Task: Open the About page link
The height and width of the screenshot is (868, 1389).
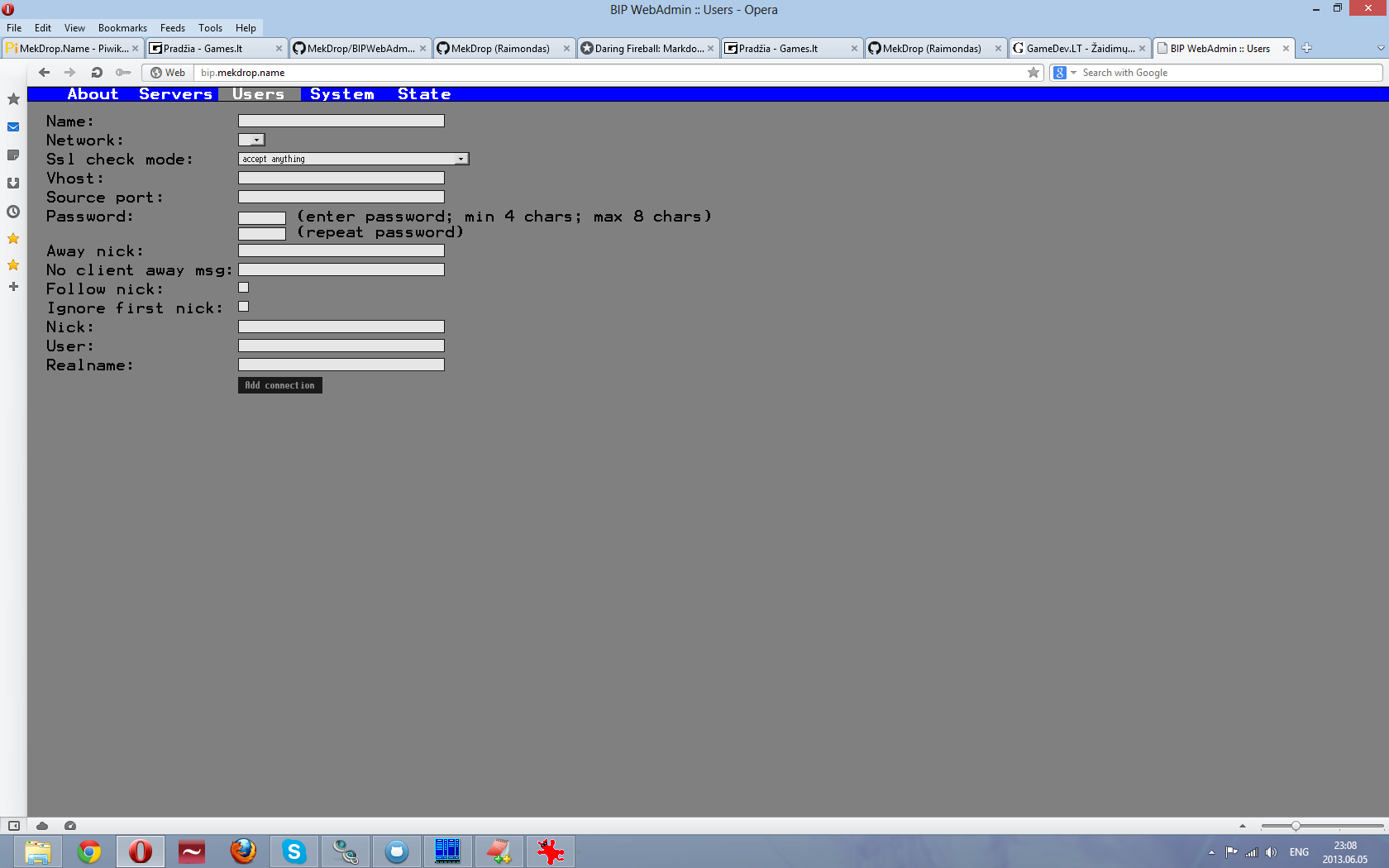Action: coord(93,94)
